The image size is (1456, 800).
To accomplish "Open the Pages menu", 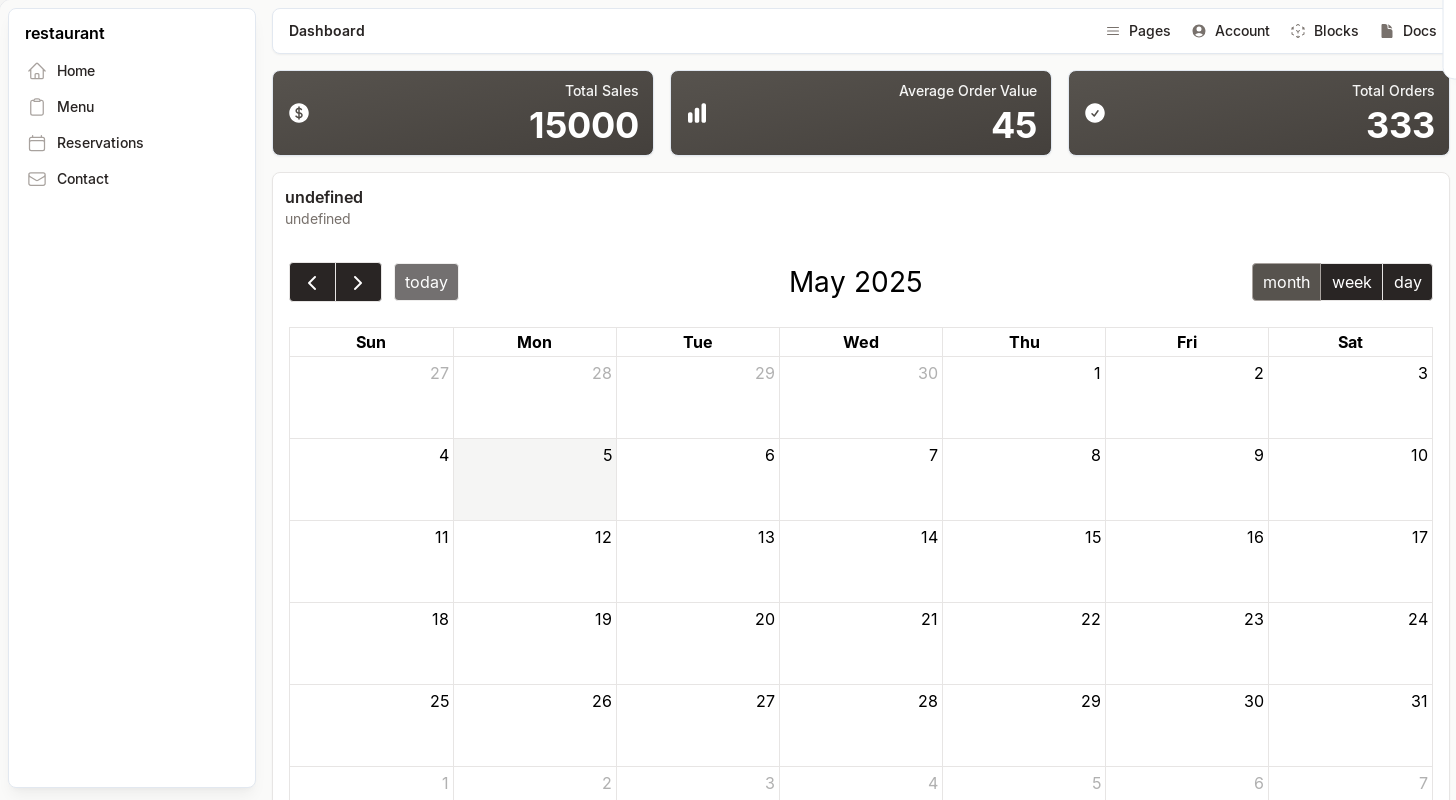I will pos(1138,31).
